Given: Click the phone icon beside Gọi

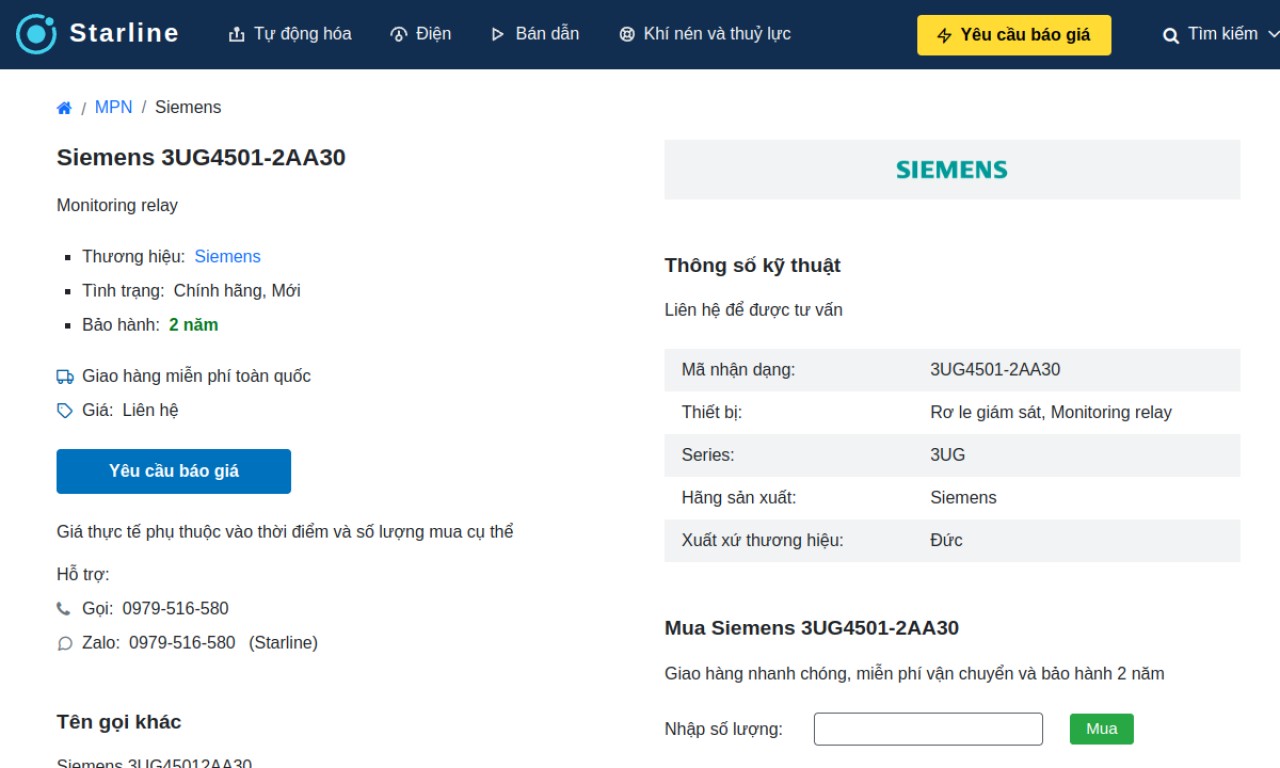Looking at the screenshot, I should coord(64,609).
